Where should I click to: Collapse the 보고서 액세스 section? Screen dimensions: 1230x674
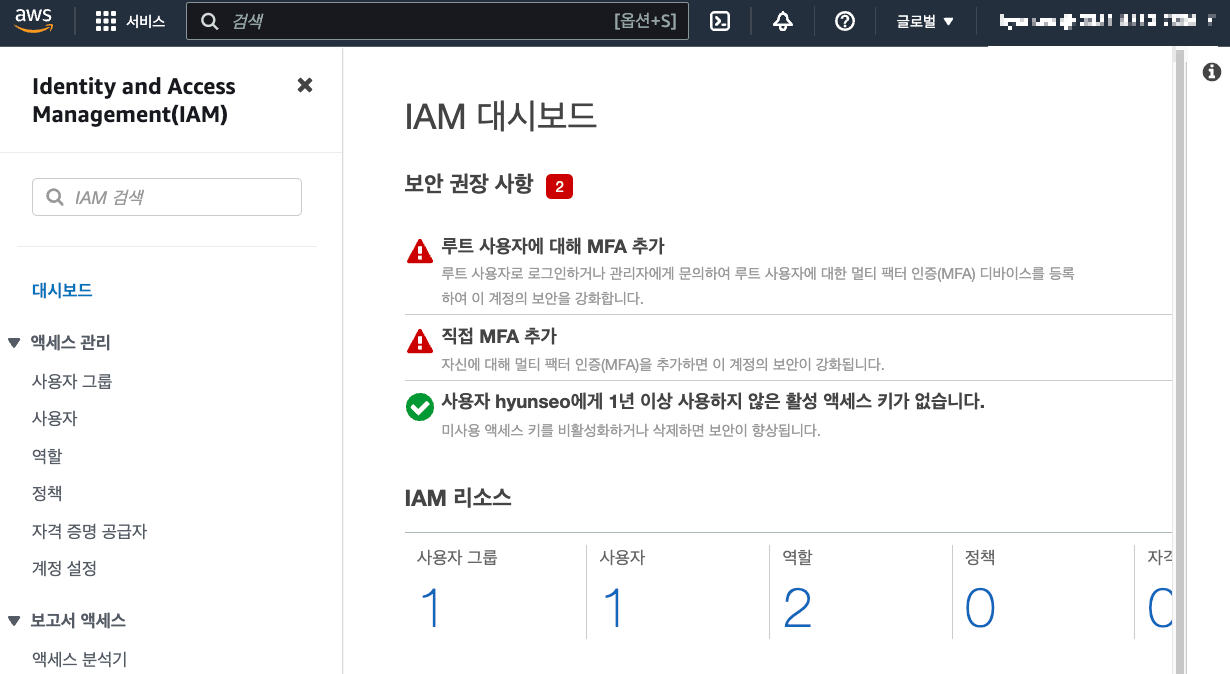click(x=14, y=621)
